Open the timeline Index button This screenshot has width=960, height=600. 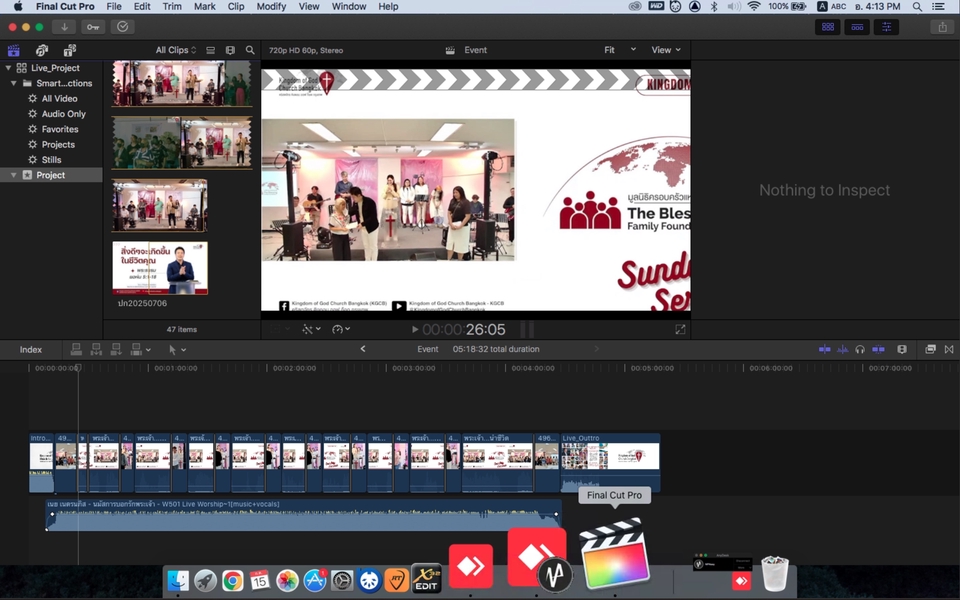click(x=31, y=349)
